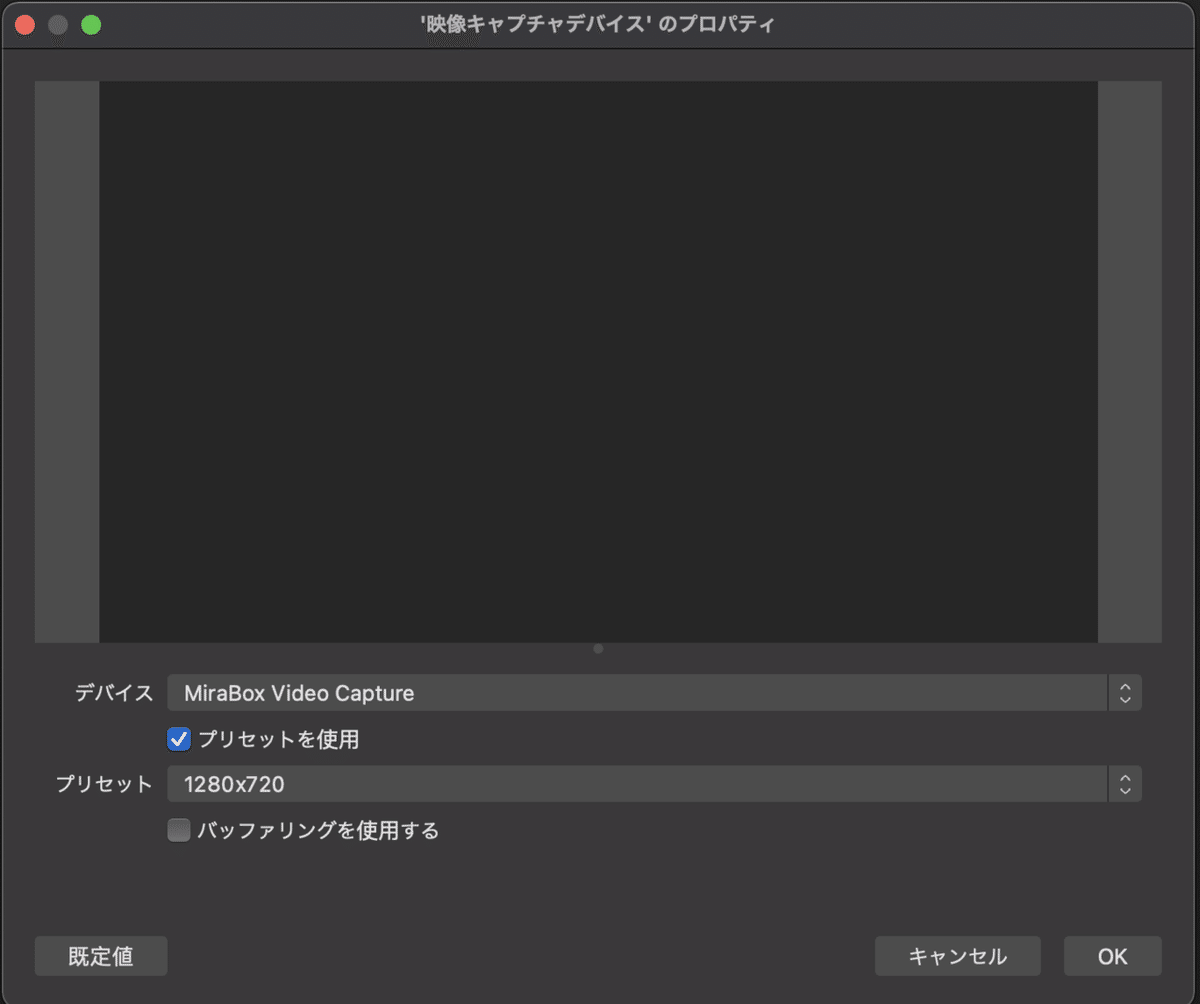1200x1004 pixels.
Task: Click the video preview area
Action: click(598, 360)
